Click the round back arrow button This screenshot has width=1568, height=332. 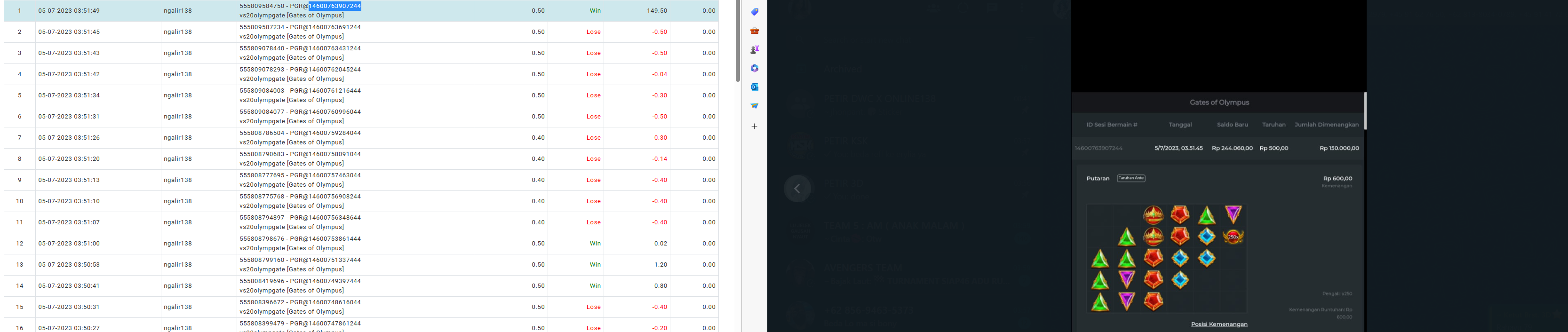[x=797, y=189]
